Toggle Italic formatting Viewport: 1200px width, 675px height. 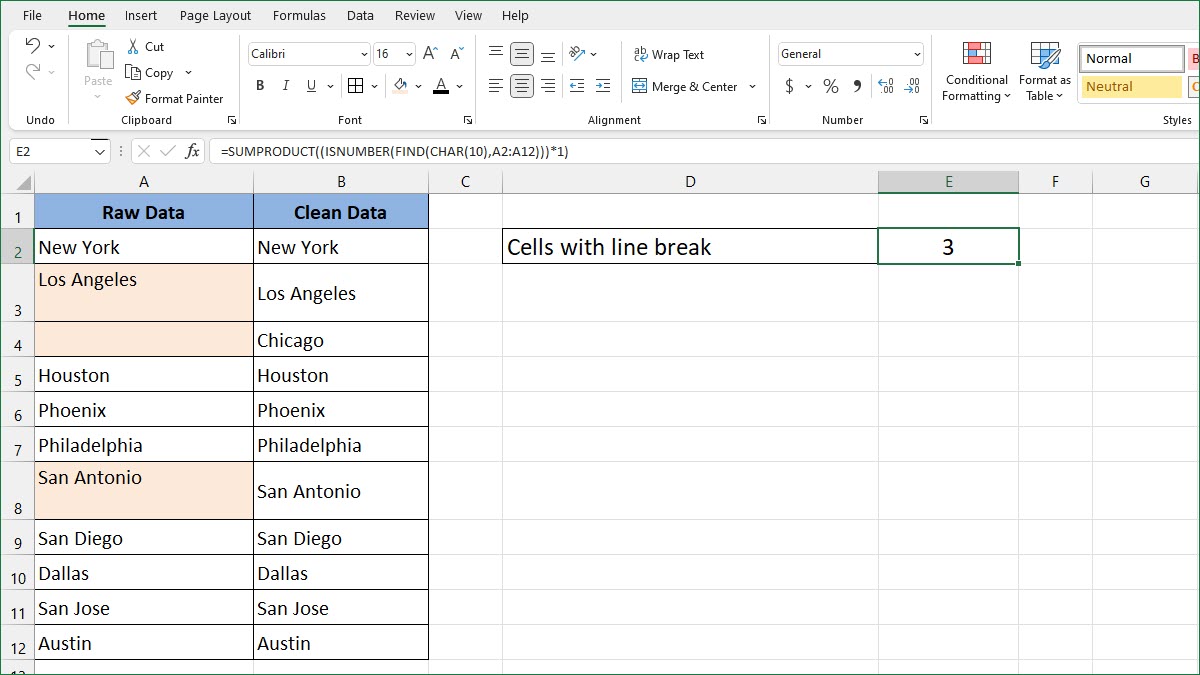(285, 85)
